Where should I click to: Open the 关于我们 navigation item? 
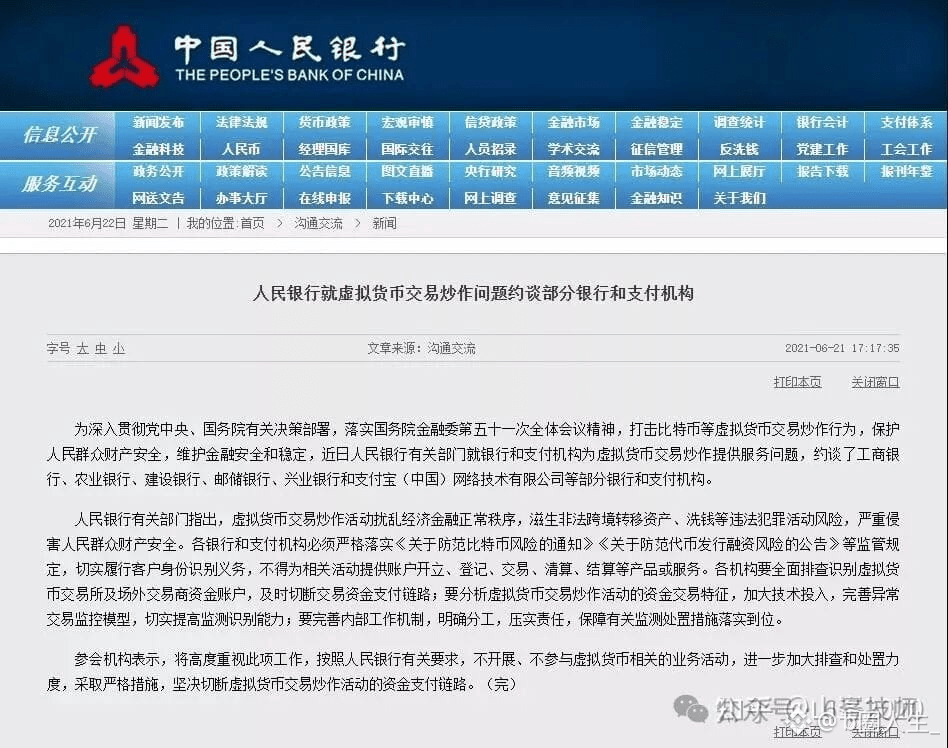click(740, 198)
